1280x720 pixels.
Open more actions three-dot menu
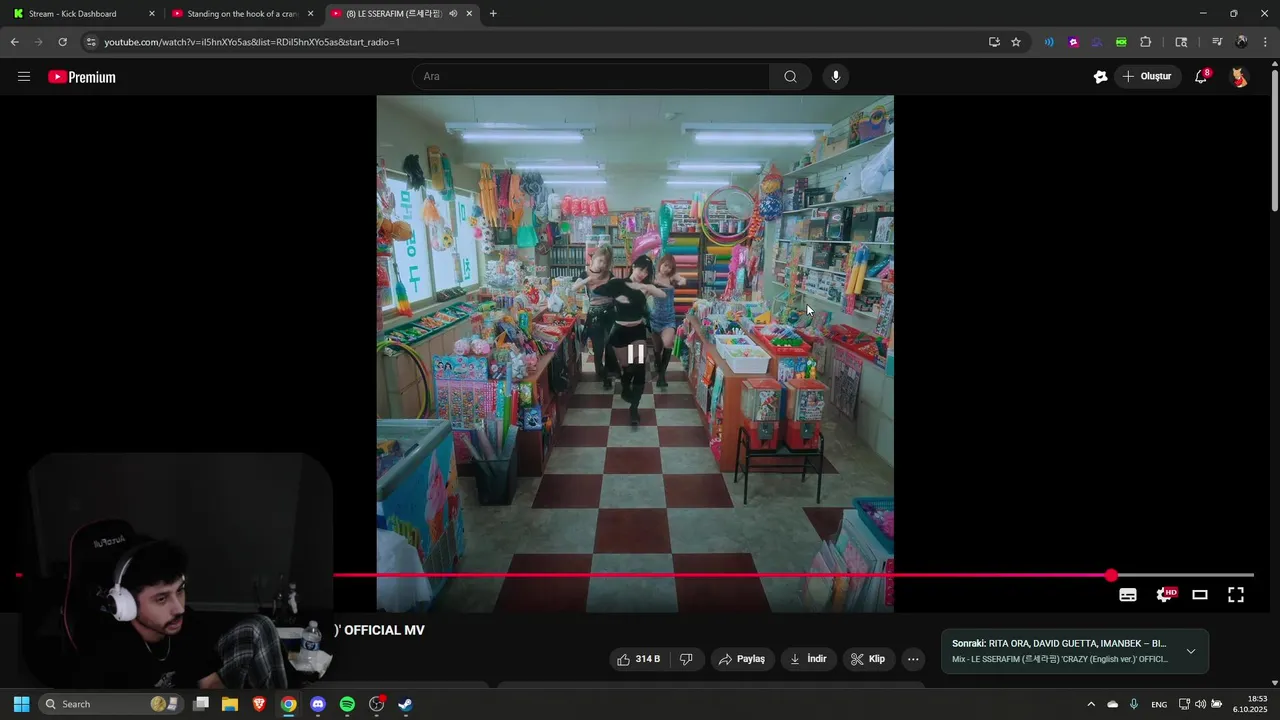coord(913,659)
